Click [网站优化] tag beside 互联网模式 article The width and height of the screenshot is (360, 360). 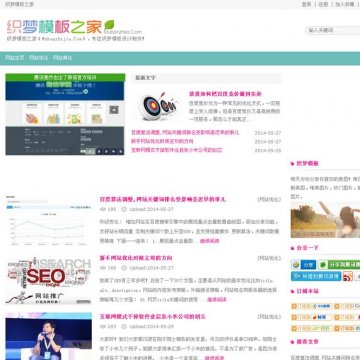coord(269,317)
